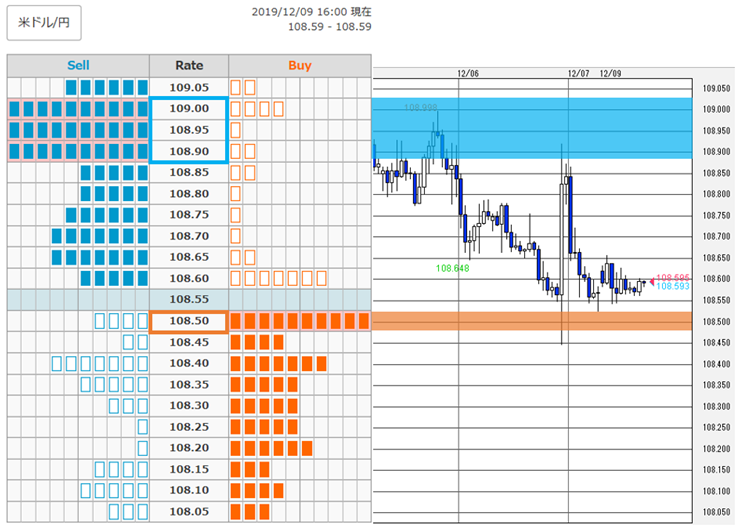Click rate cell 108.75
Image resolution: width=740 pixels, height=530 pixels.
point(189,215)
